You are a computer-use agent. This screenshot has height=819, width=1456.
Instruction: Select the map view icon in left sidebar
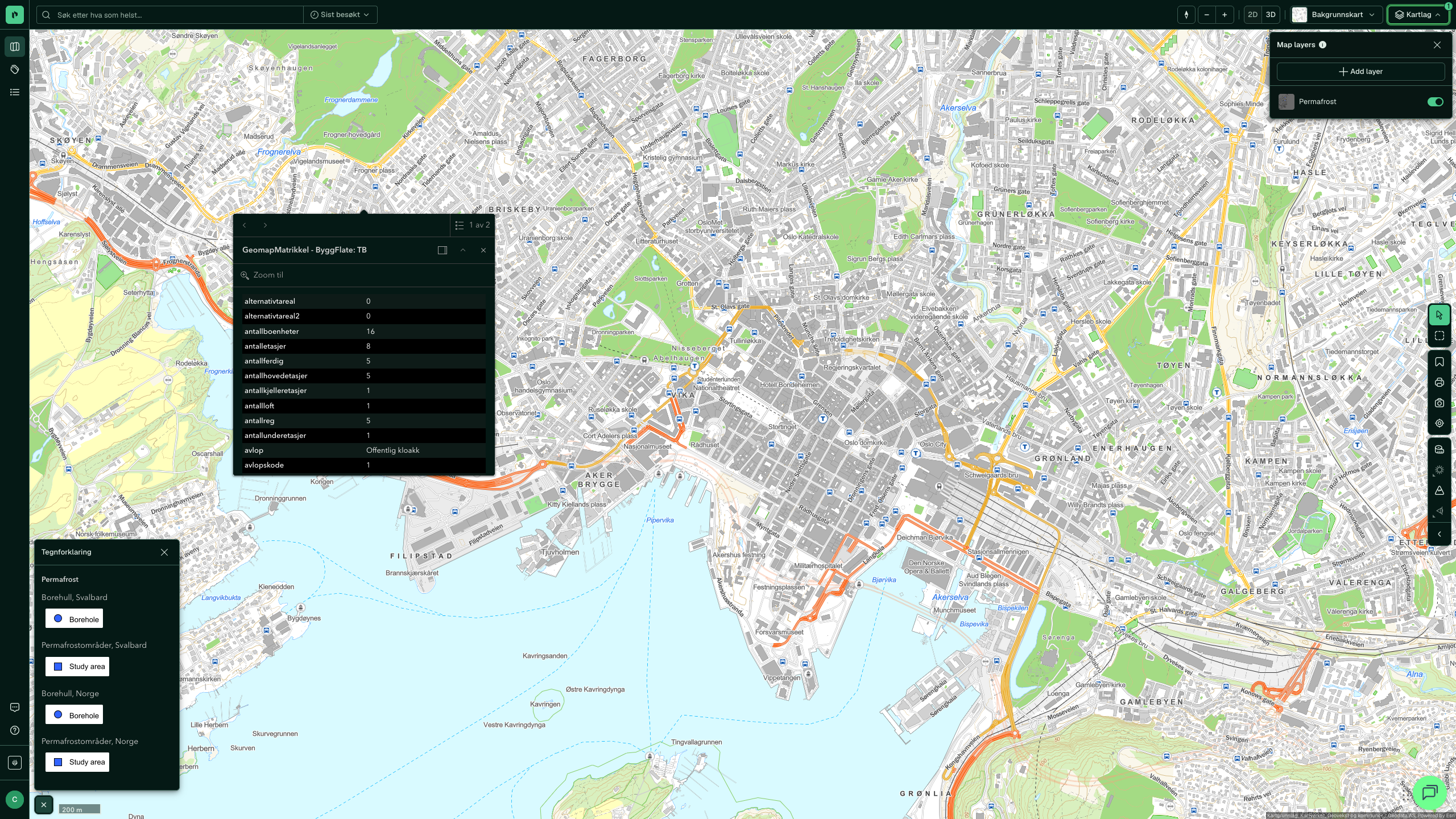[15, 47]
